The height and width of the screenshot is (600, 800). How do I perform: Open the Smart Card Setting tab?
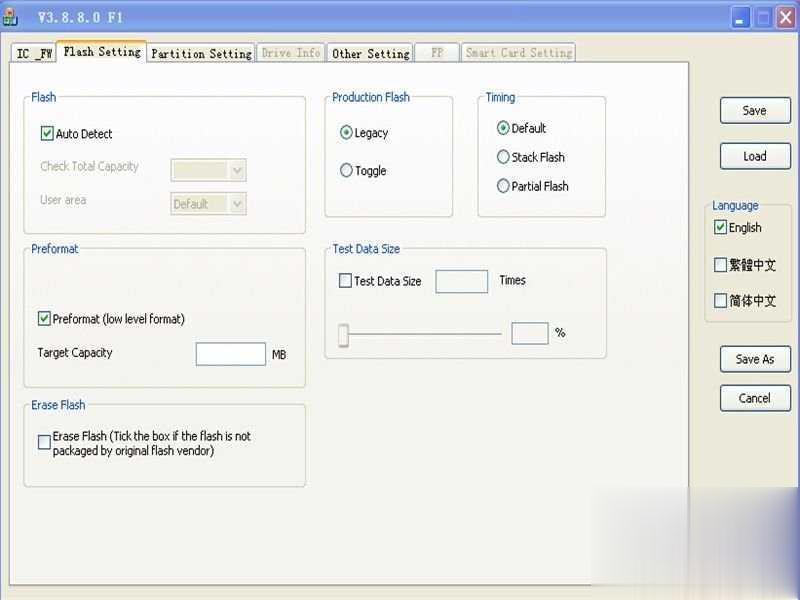pos(519,53)
